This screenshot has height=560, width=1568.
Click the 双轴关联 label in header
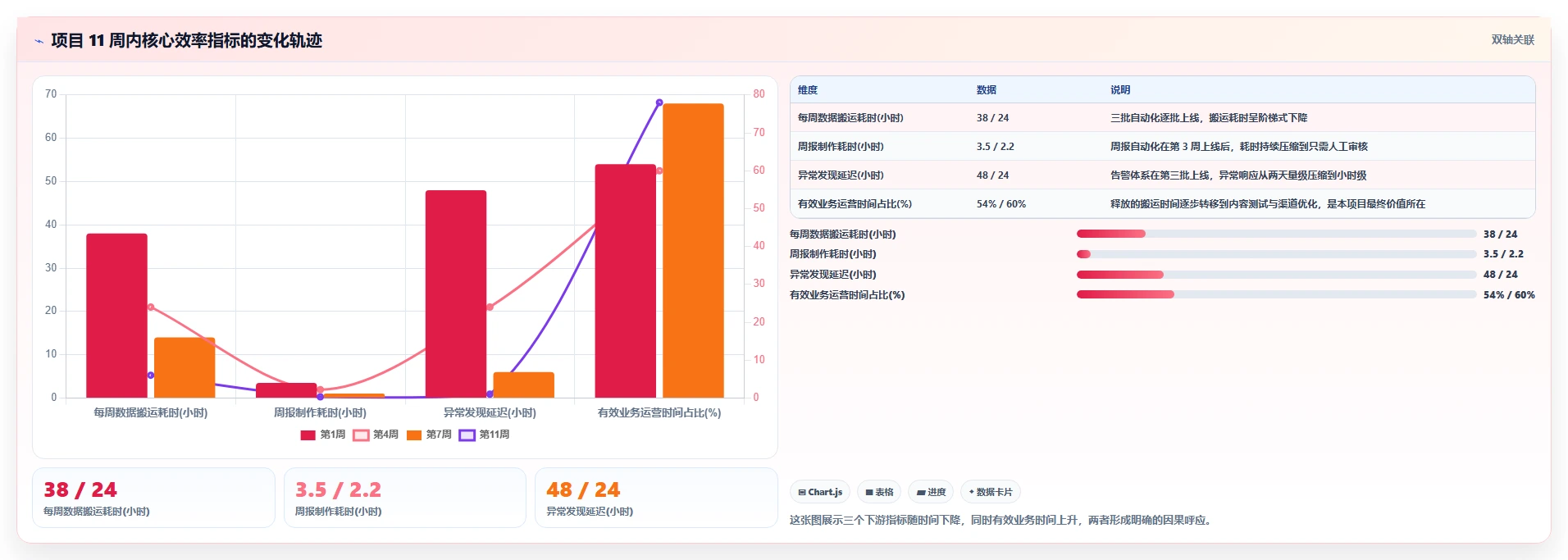[1513, 39]
